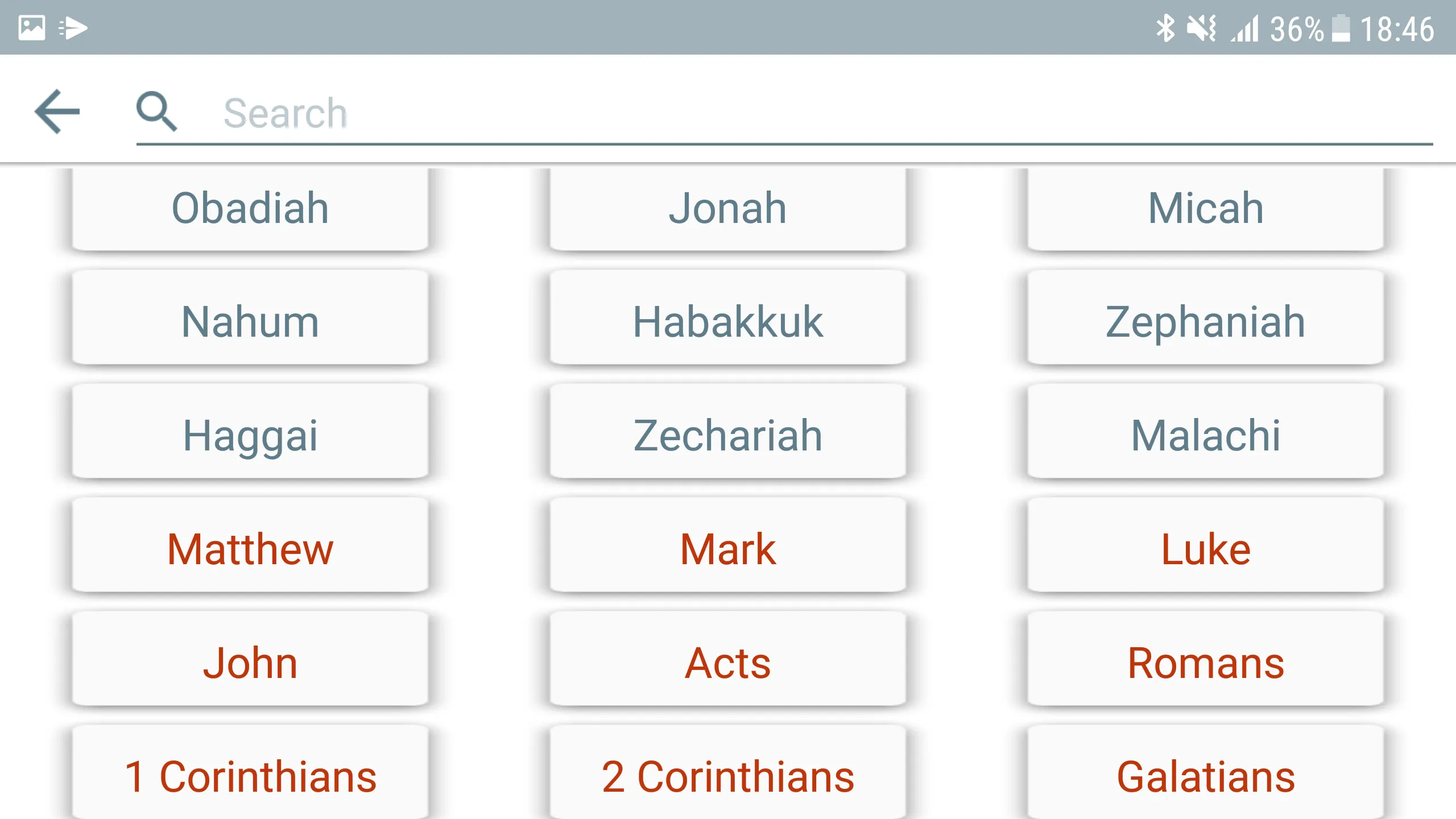Click the back arrow icon
Viewport: 1456px width, 819px height.
57,111
